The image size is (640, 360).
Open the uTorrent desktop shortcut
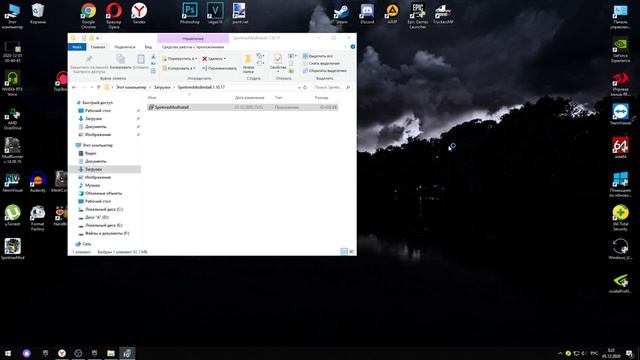(x=12, y=215)
